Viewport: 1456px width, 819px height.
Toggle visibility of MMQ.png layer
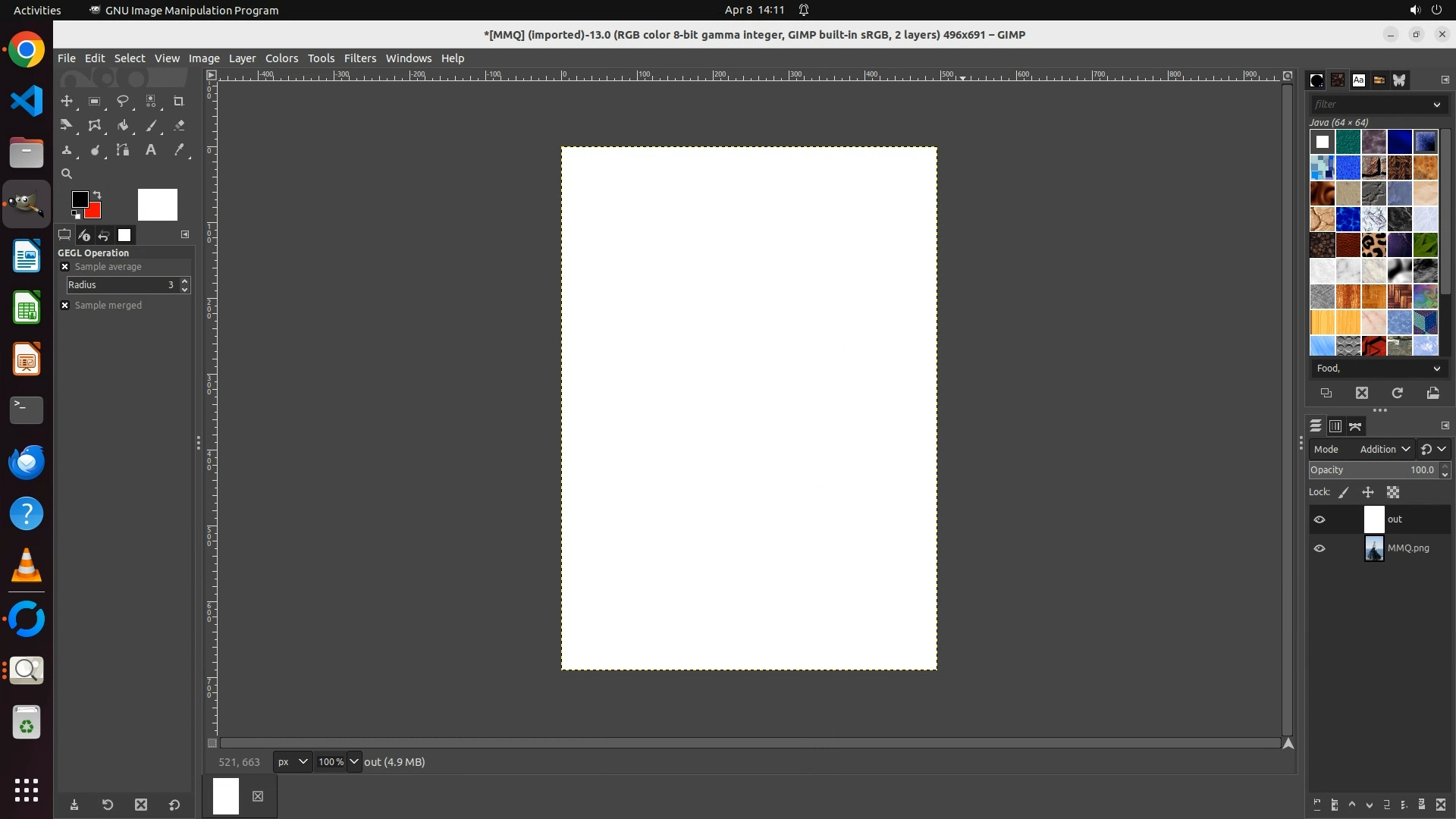tap(1319, 548)
